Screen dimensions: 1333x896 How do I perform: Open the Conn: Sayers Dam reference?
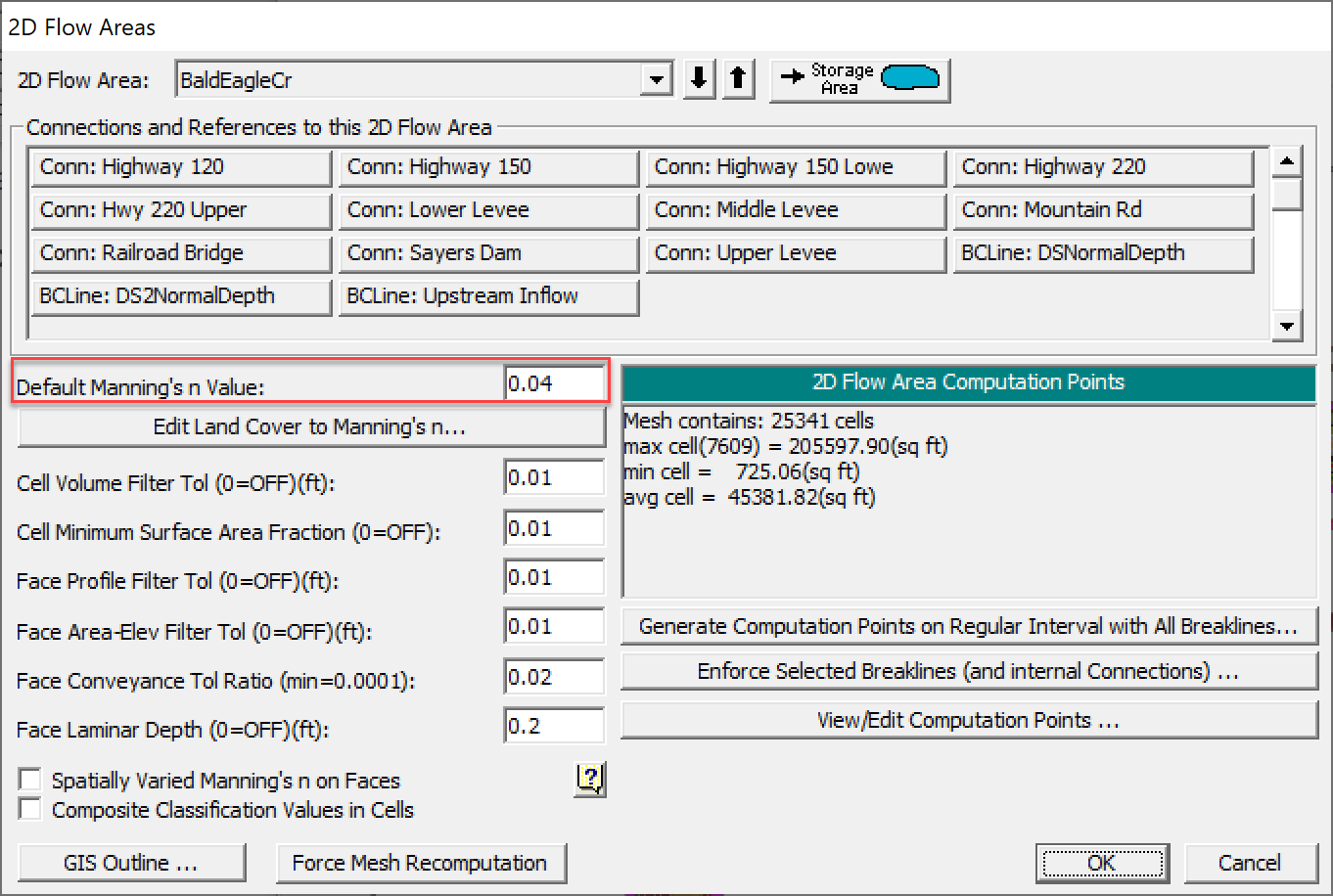click(x=488, y=253)
